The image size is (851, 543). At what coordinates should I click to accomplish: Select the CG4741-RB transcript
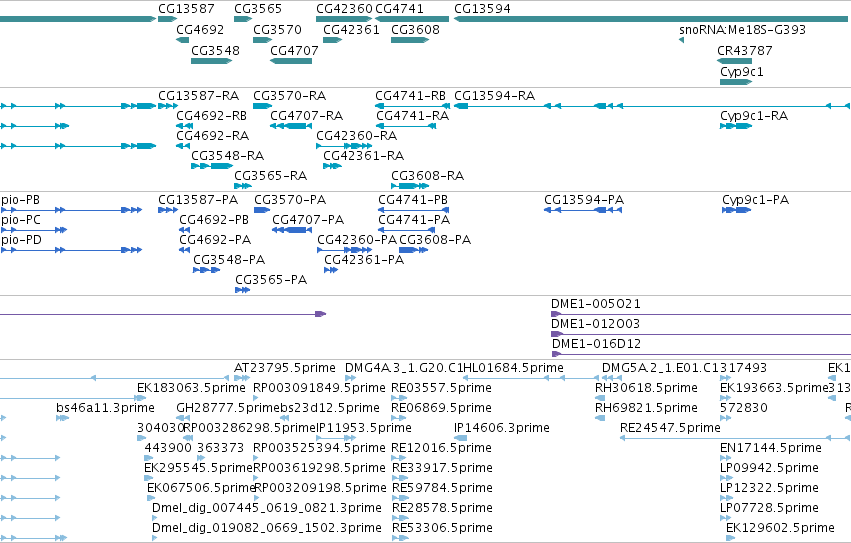[x=412, y=106]
